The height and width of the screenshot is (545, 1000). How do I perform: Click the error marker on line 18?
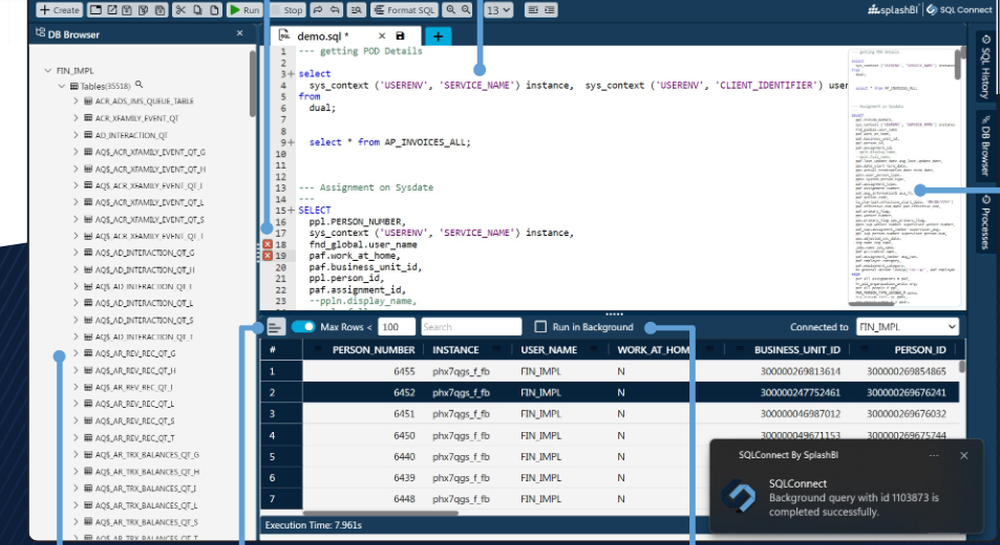pos(268,244)
